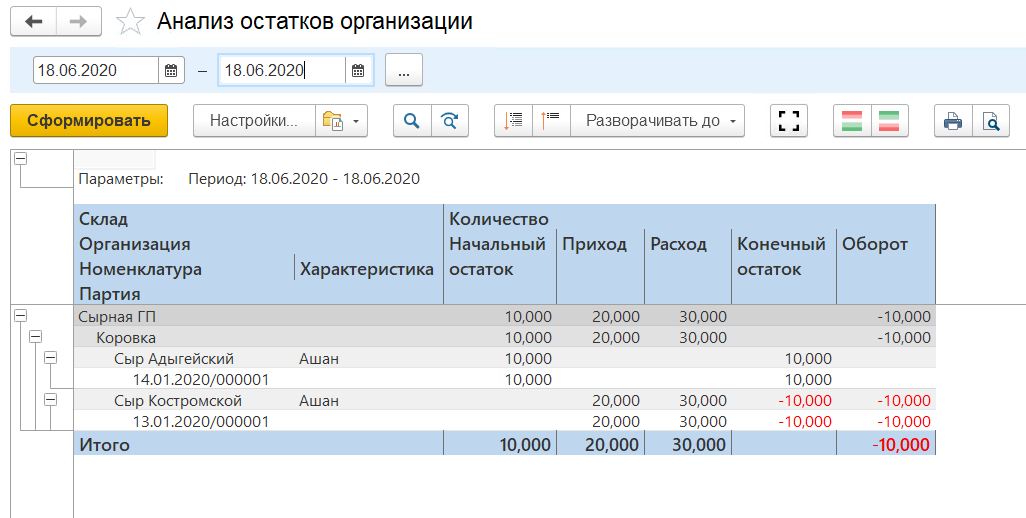The image size is (1026, 518).
Task: Click the find next search icon
Action: 449,121
